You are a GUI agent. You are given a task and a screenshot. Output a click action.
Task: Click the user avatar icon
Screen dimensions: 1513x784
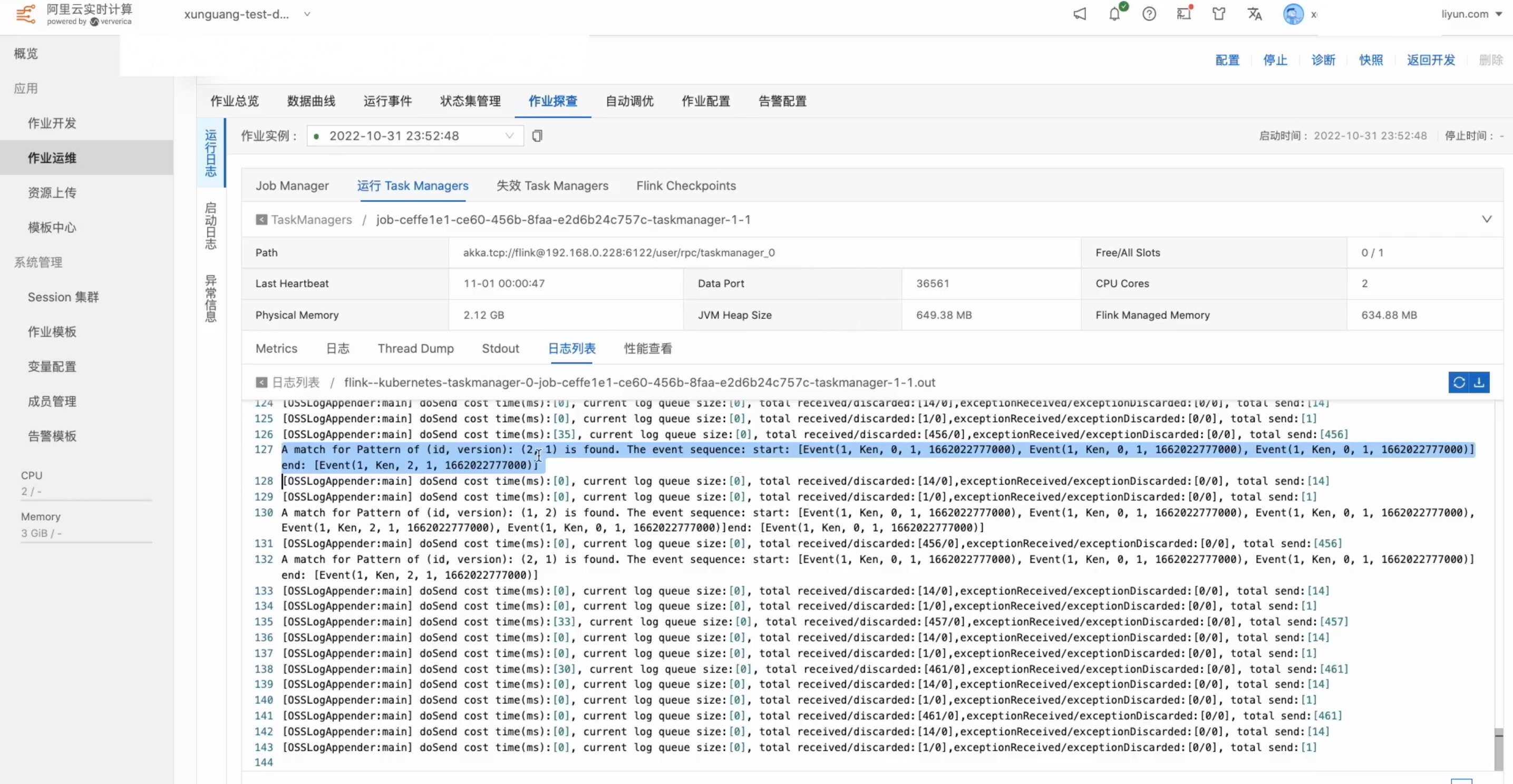coord(1293,14)
